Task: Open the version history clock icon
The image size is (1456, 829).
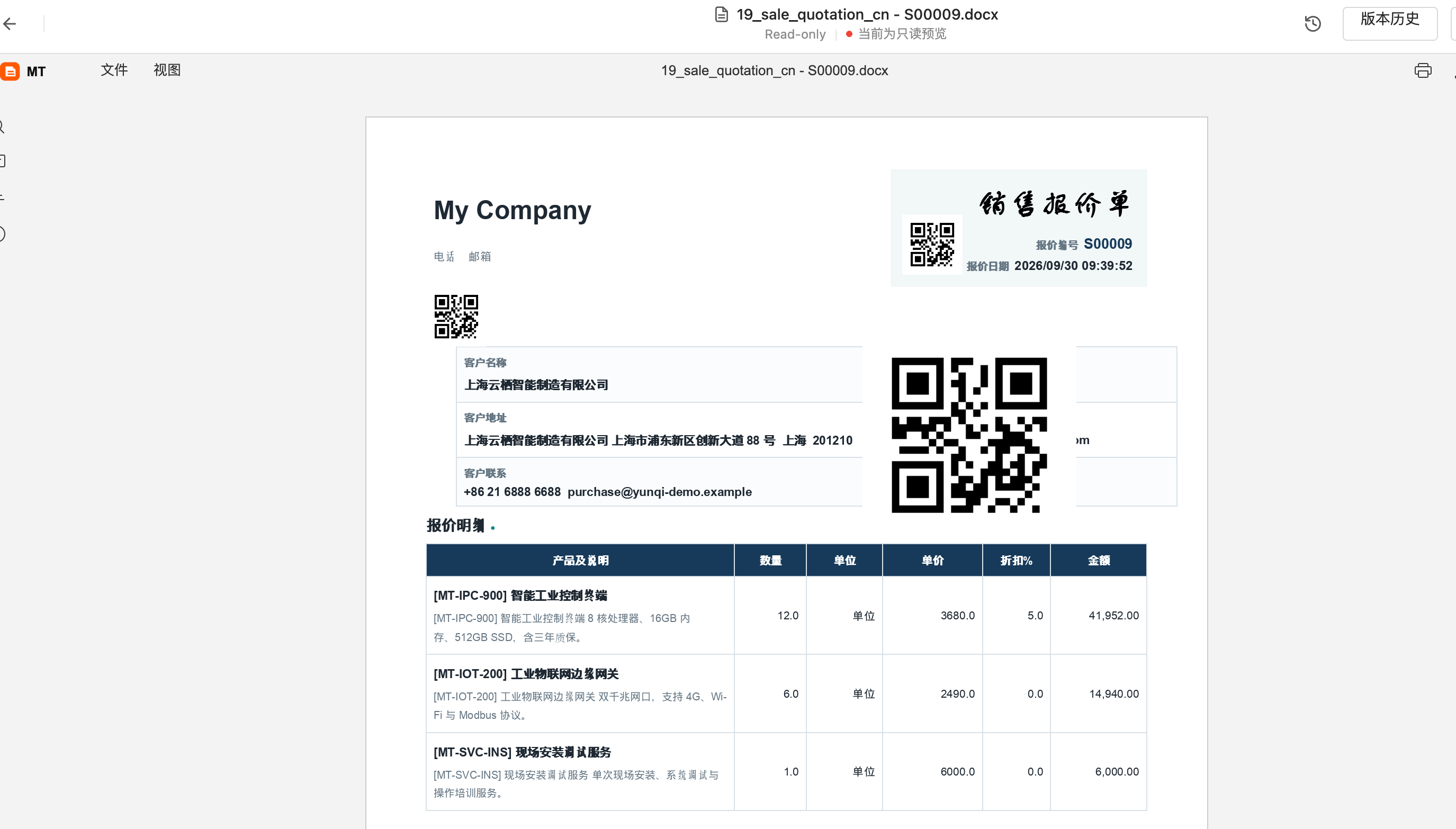Action: (1313, 23)
